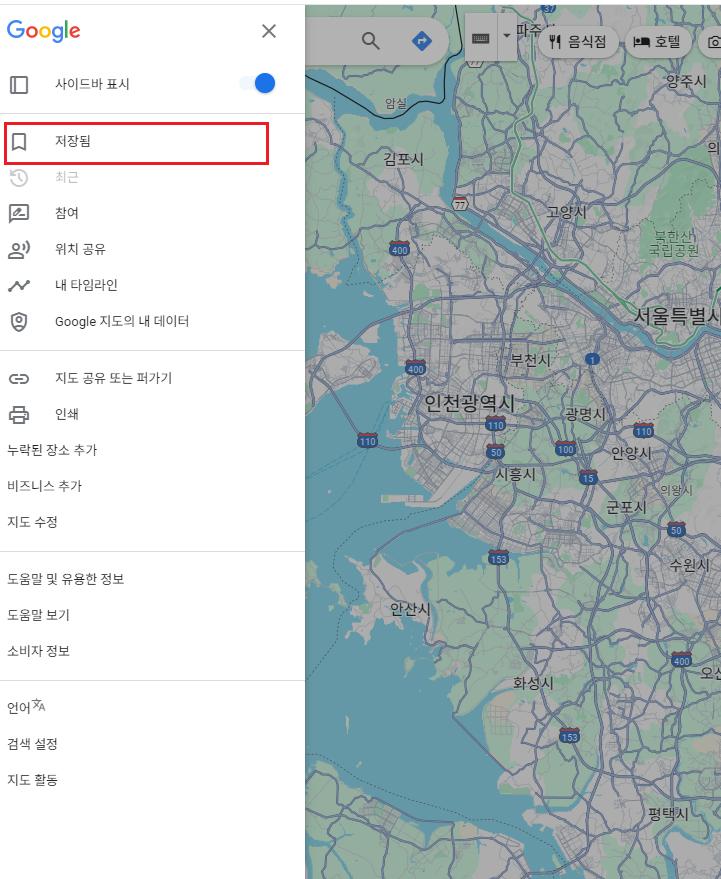This screenshot has height=879, width=721.
Task: Click the contribute edit icon beside 참여
Action: (x=19, y=214)
